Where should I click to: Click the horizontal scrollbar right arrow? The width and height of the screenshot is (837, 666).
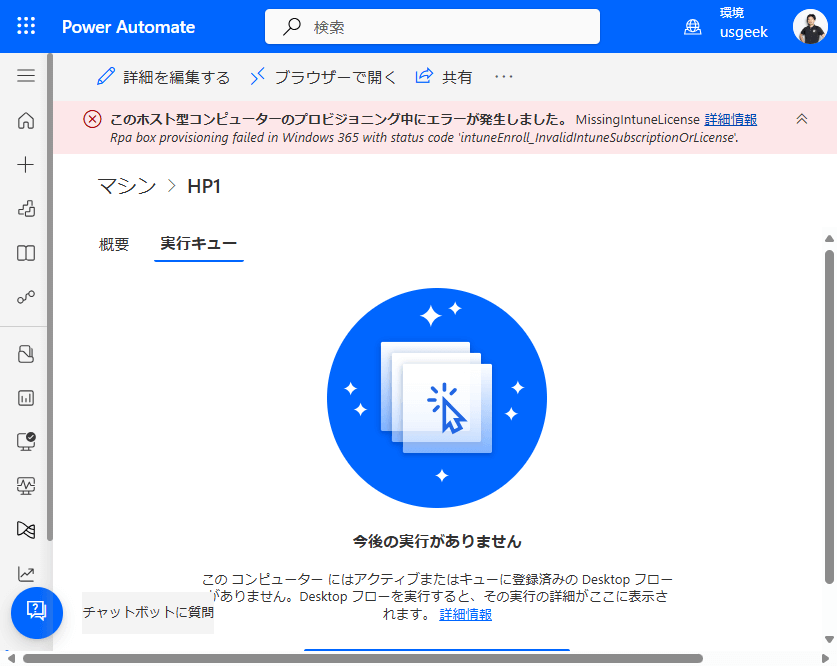coord(825,659)
